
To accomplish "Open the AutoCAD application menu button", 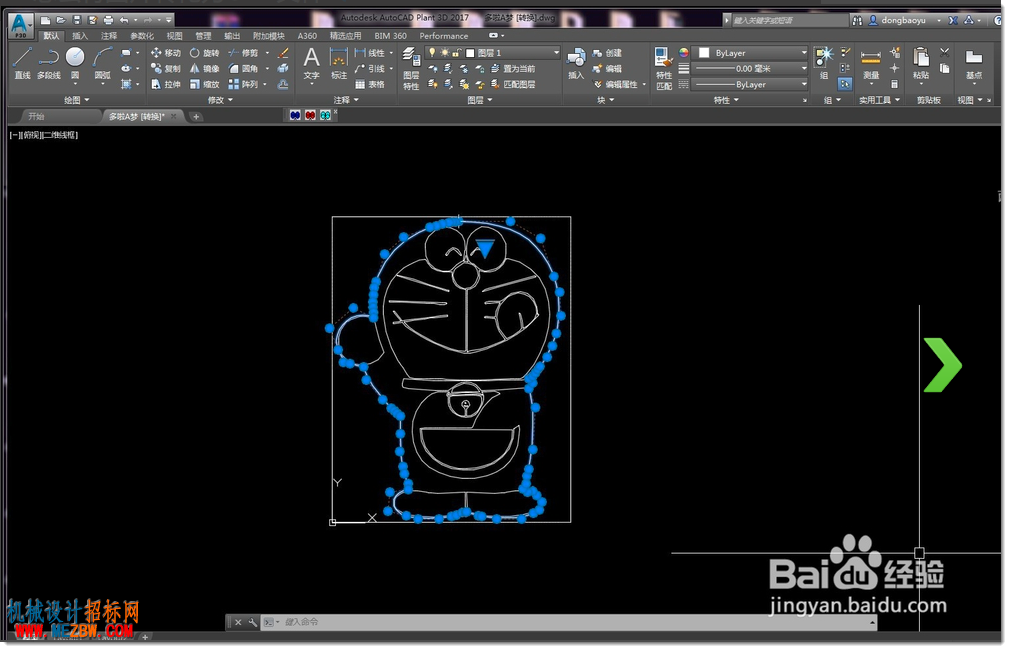I will (20, 25).
